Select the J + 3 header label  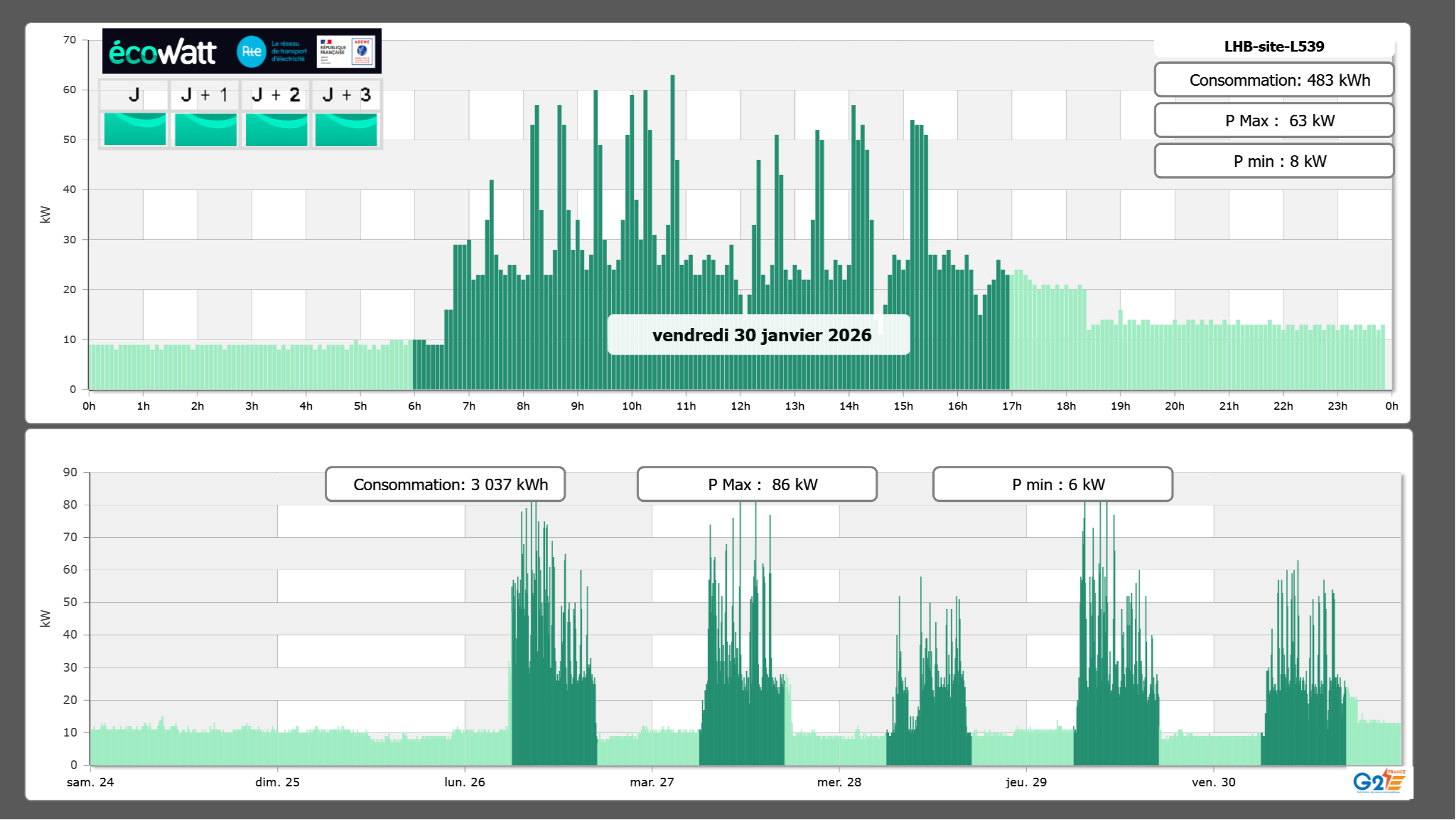click(346, 95)
